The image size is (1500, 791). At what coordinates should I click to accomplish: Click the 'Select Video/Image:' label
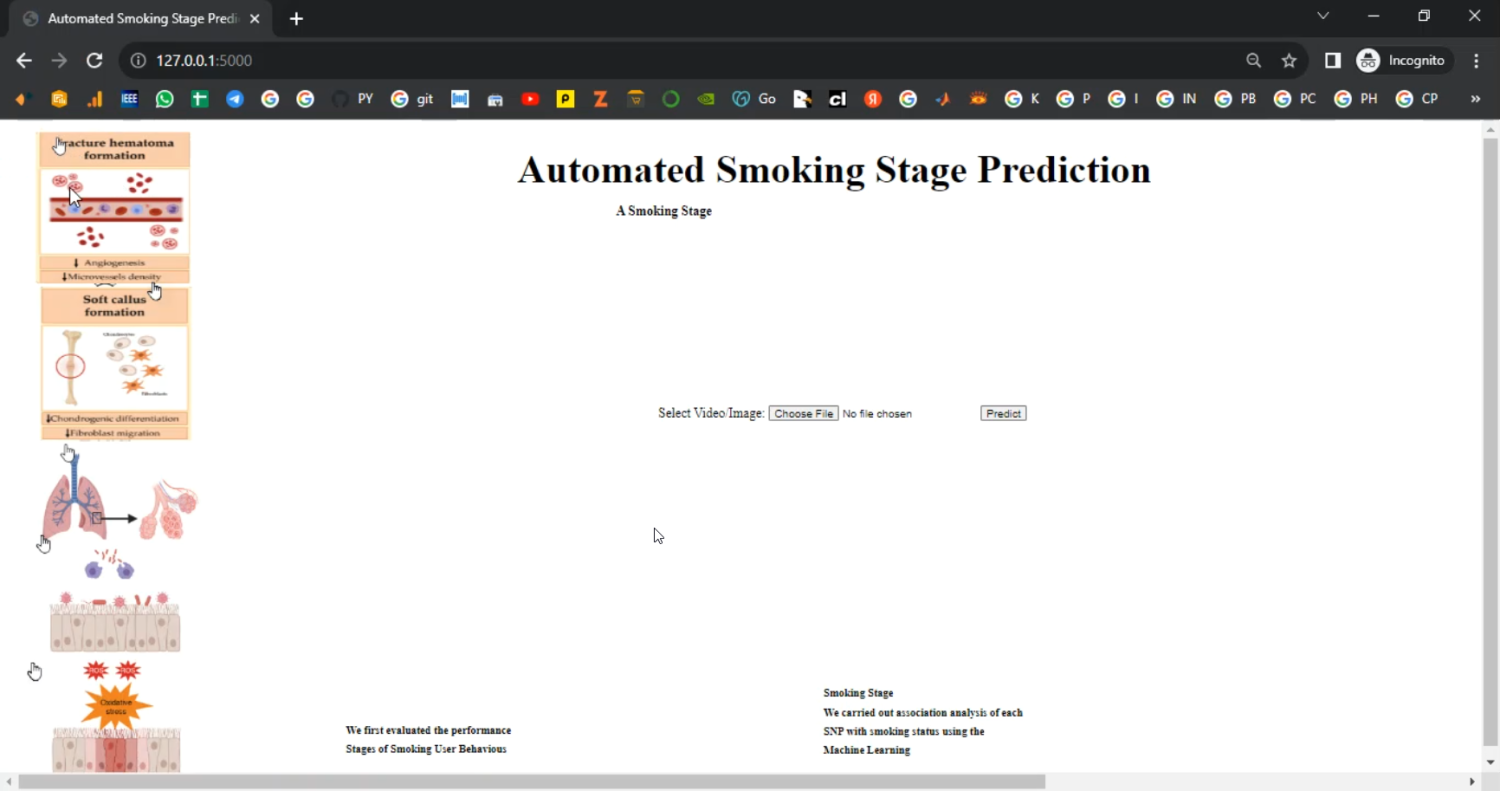[x=711, y=413]
